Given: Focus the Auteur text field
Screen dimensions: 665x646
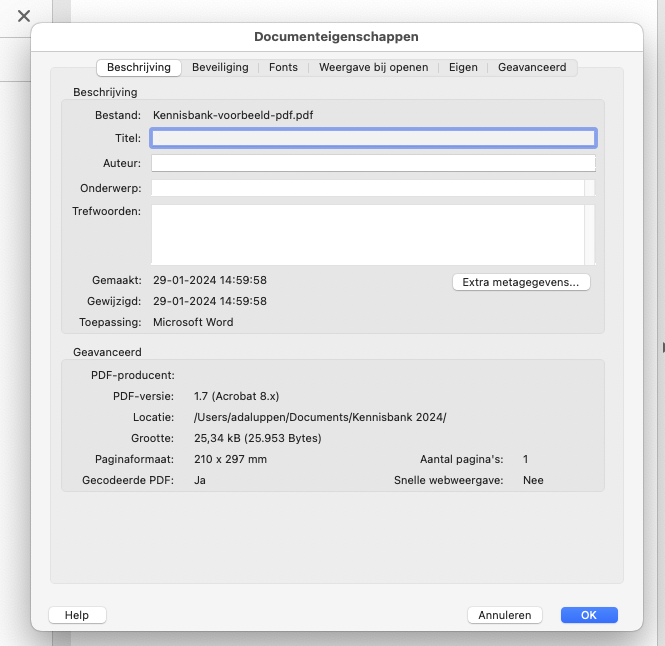Looking at the screenshot, I should pos(373,163).
